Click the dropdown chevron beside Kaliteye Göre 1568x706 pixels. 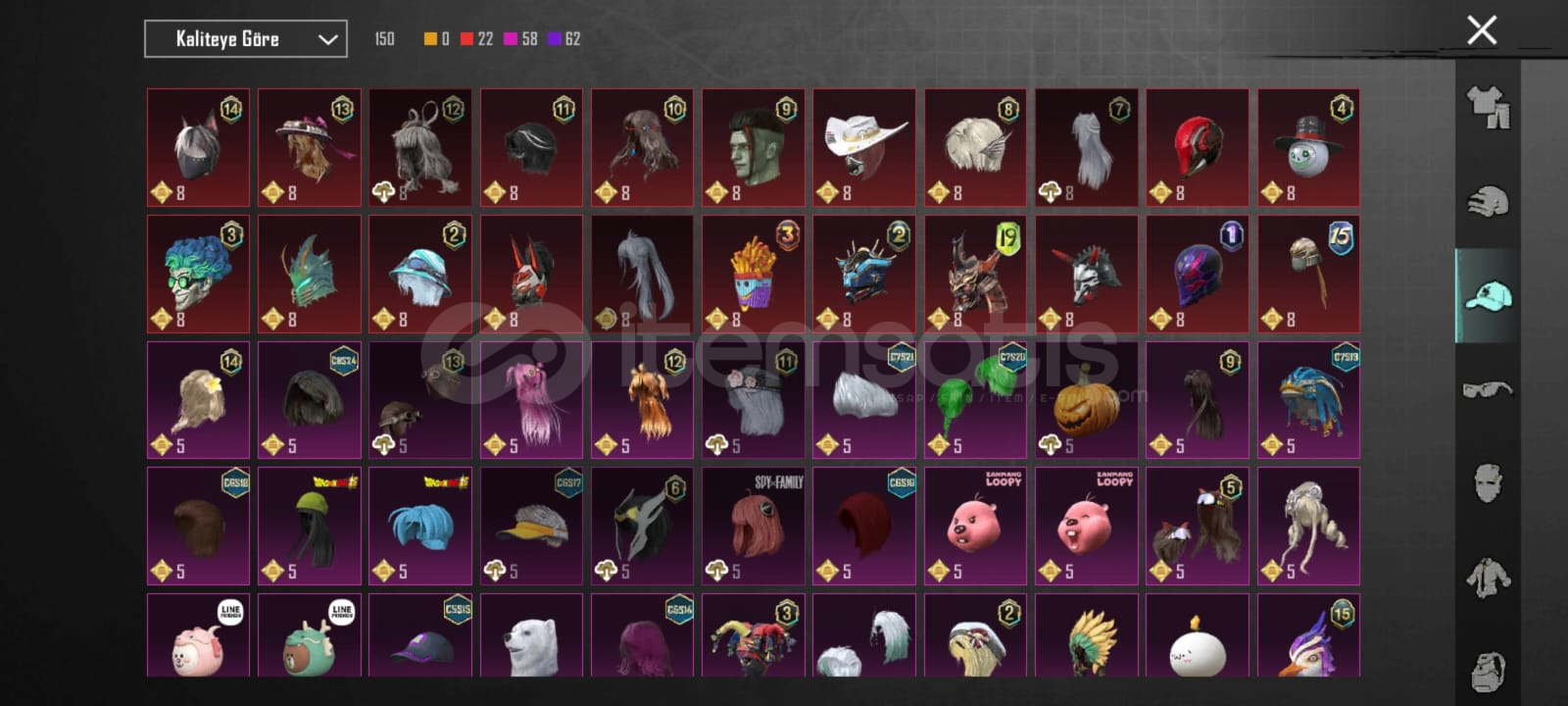(327, 40)
